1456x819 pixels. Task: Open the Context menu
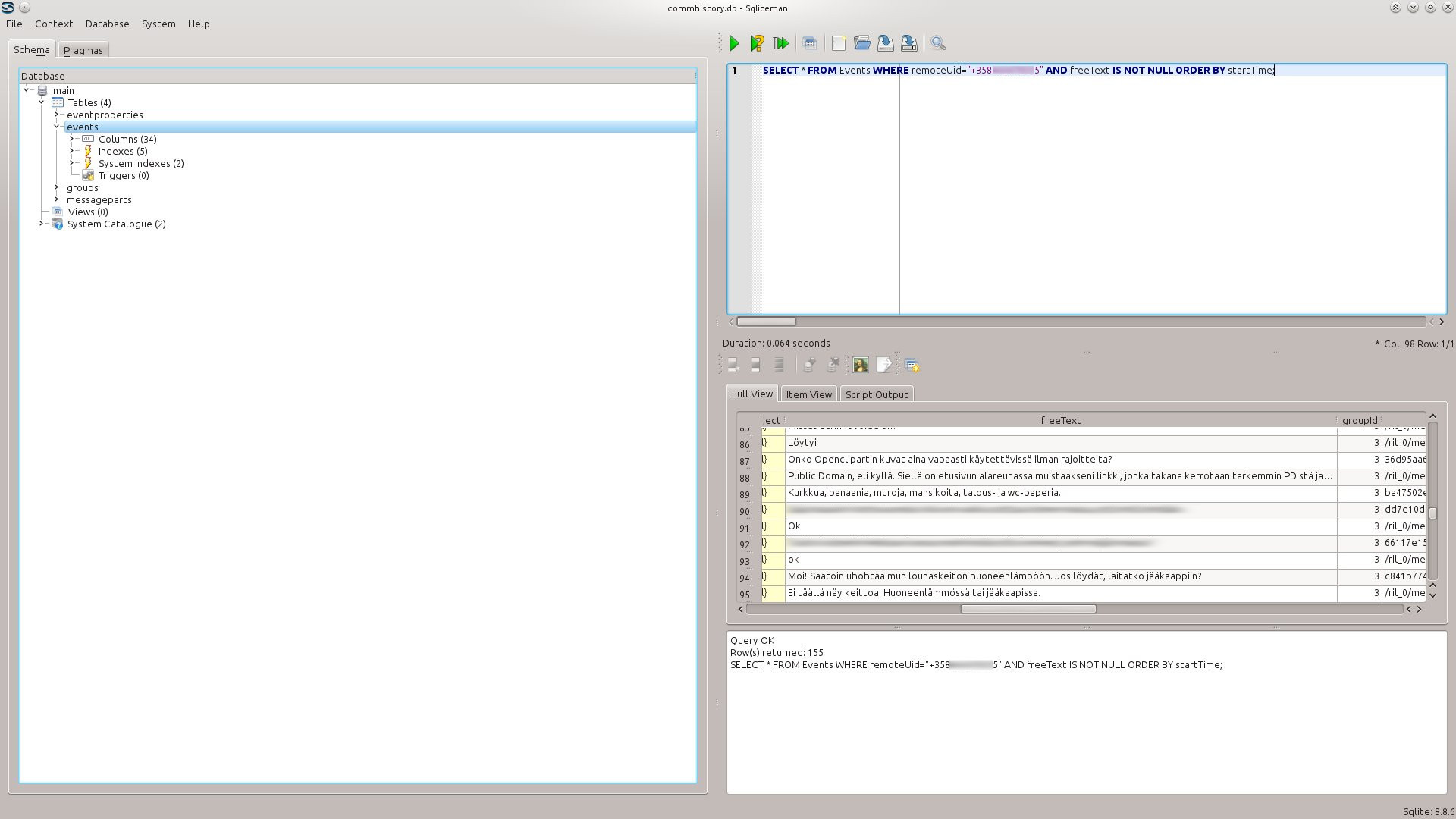click(53, 24)
